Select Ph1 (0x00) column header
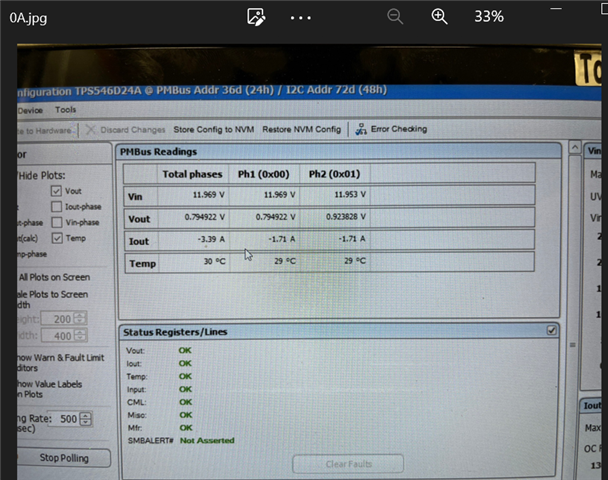Image resolution: width=608 pixels, height=480 pixels. coord(263,174)
